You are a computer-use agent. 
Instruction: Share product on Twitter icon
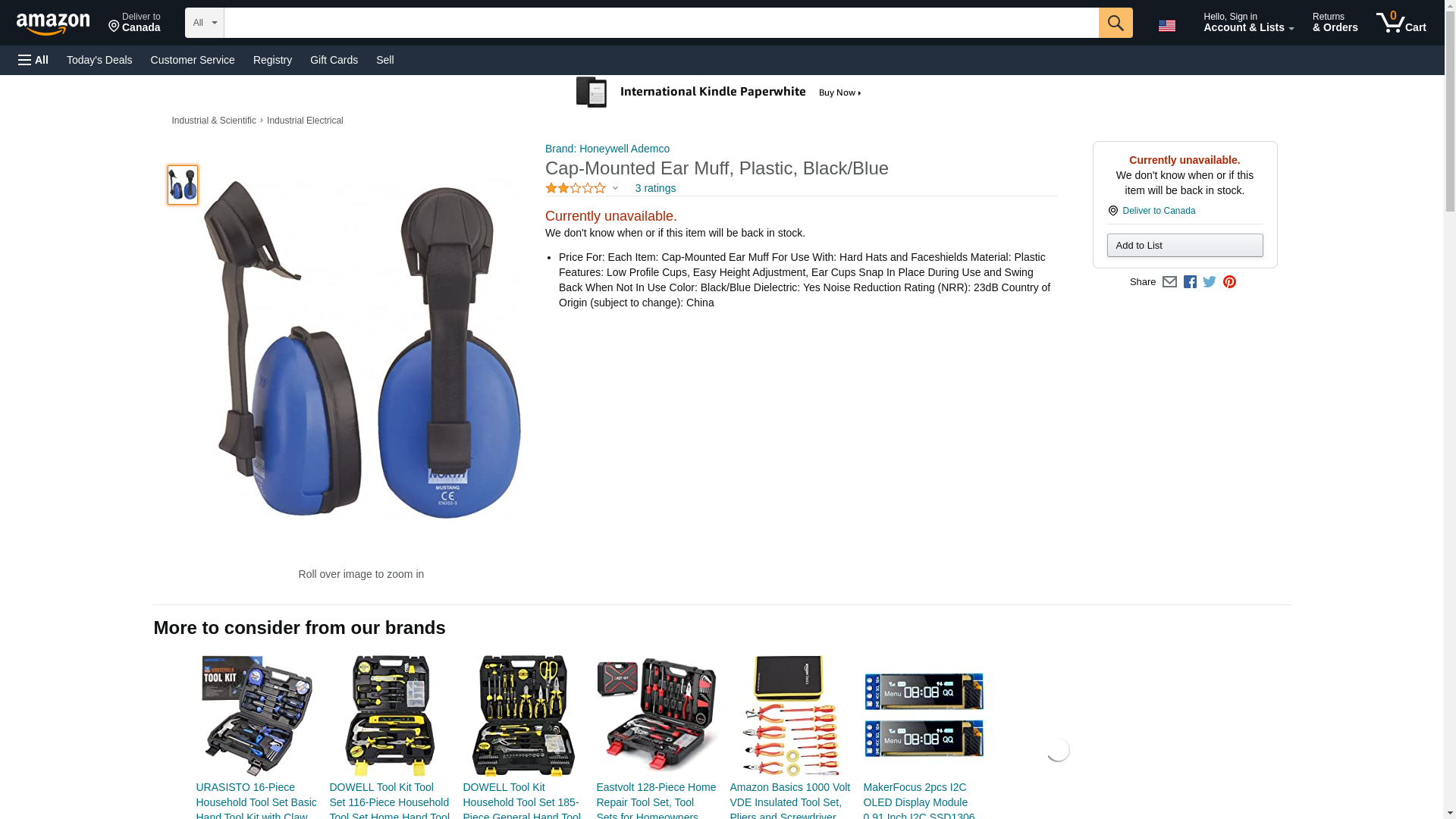(1210, 282)
